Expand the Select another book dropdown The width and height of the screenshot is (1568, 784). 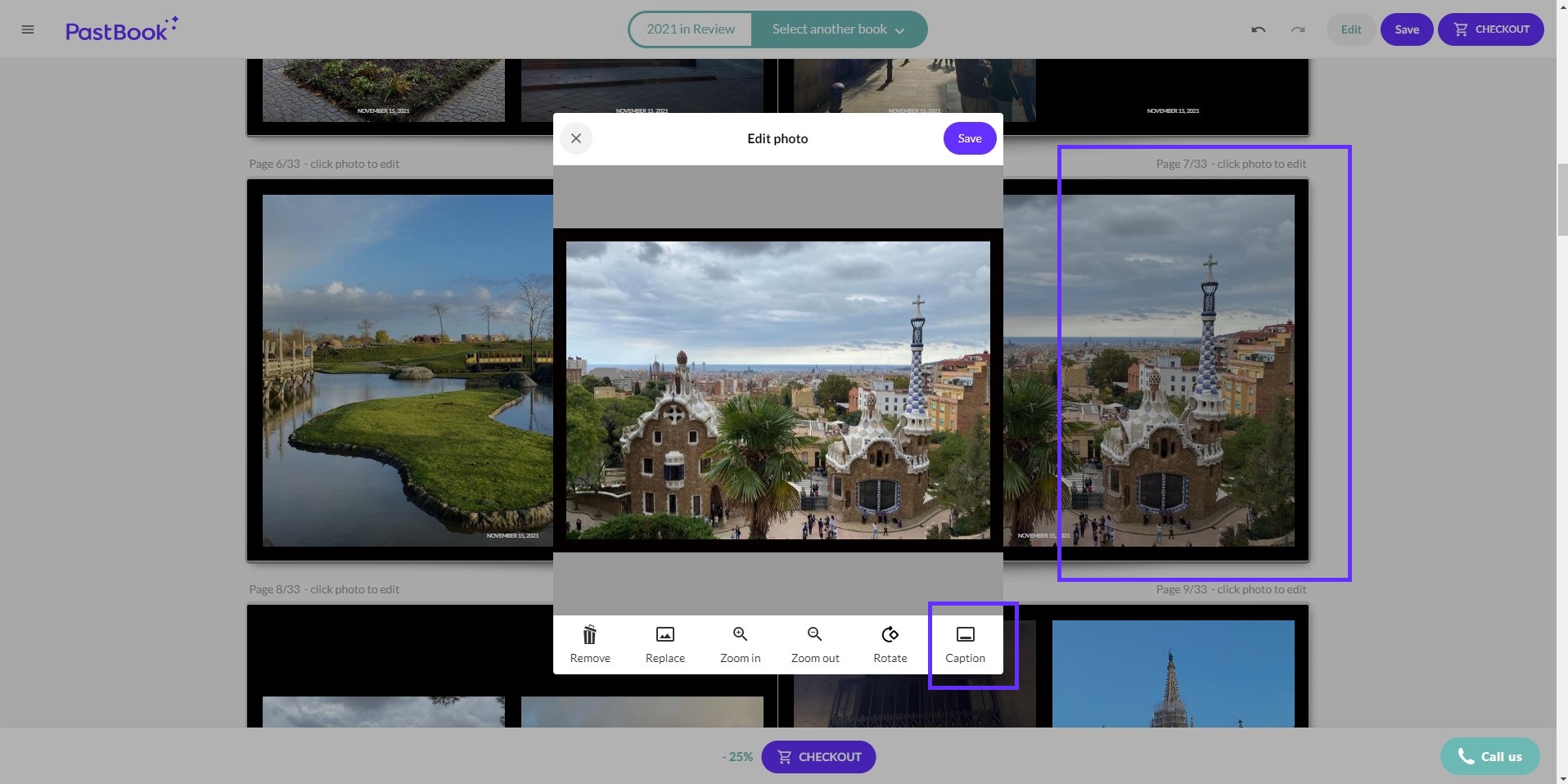point(839,29)
